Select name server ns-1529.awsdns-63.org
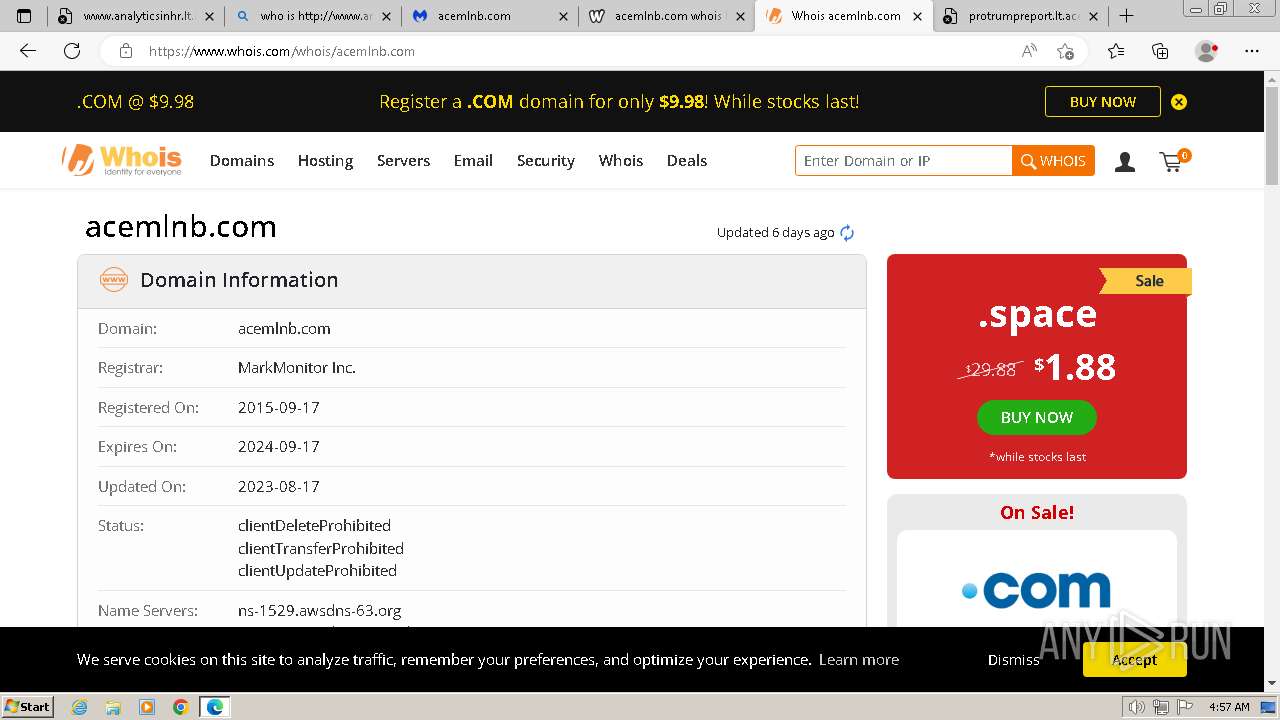The image size is (1280, 720). [320, 610]
